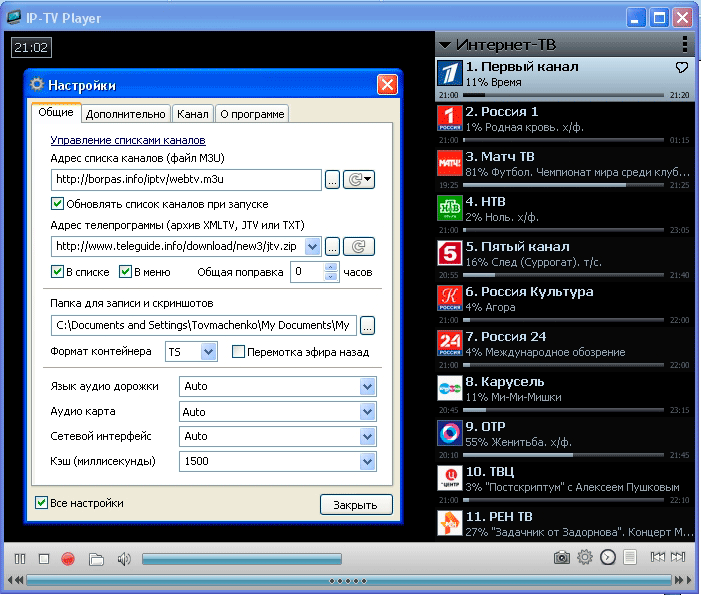Click the Закрыть button
701x595 pixels.
(356, 505)
